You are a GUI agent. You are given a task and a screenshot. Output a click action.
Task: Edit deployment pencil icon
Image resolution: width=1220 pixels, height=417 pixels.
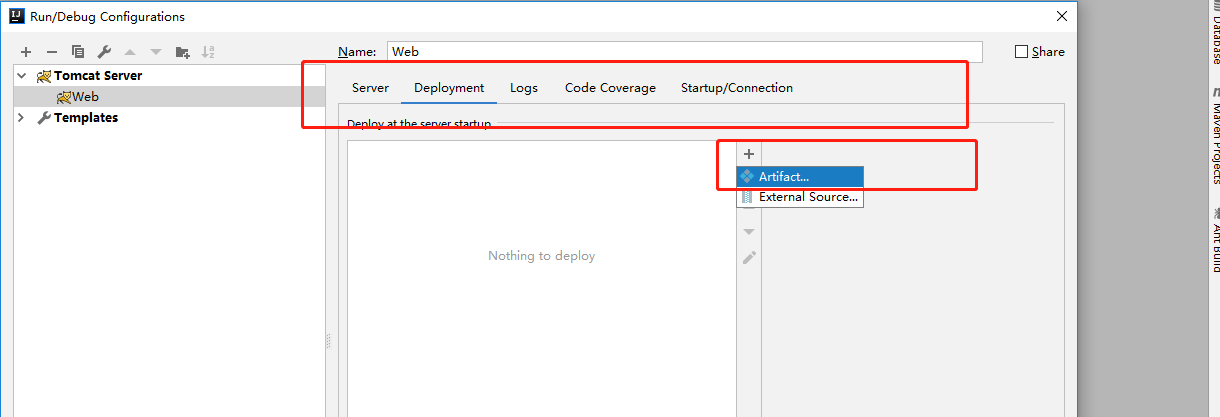748,257
